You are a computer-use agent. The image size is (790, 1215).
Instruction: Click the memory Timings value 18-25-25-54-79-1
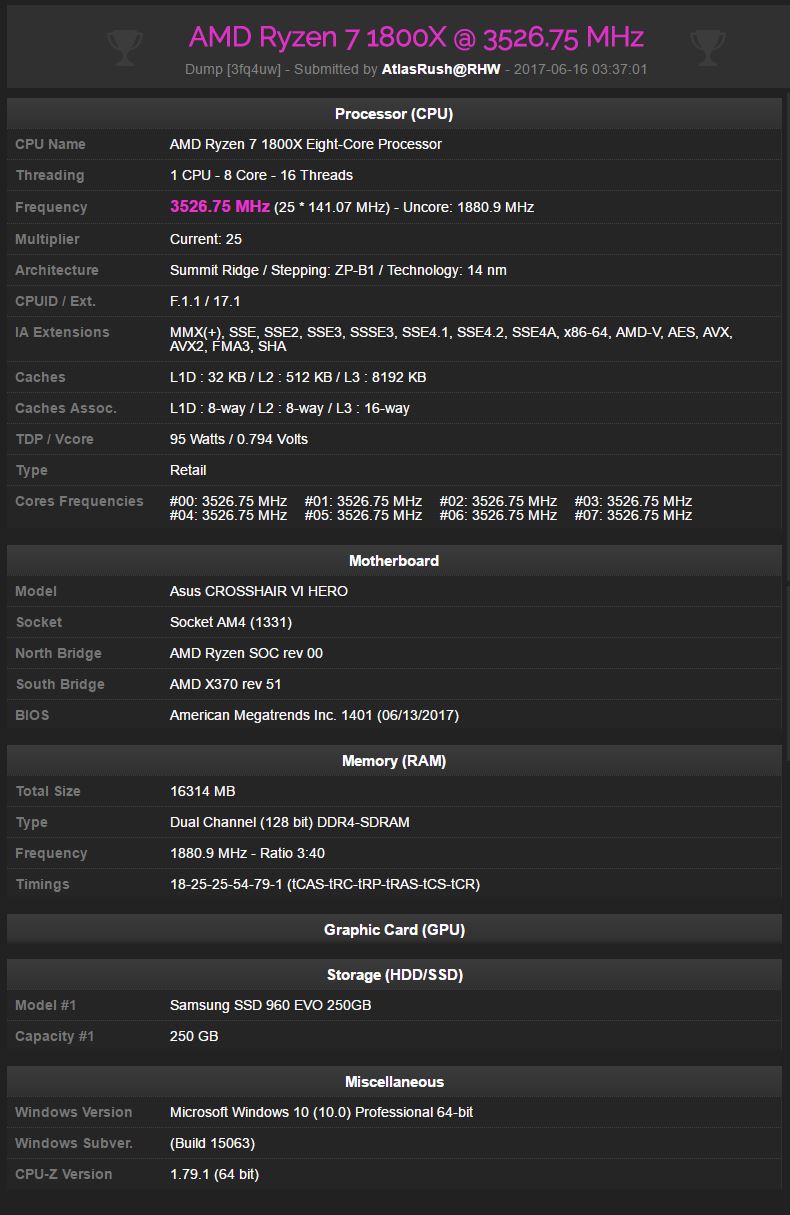point(227,884)
